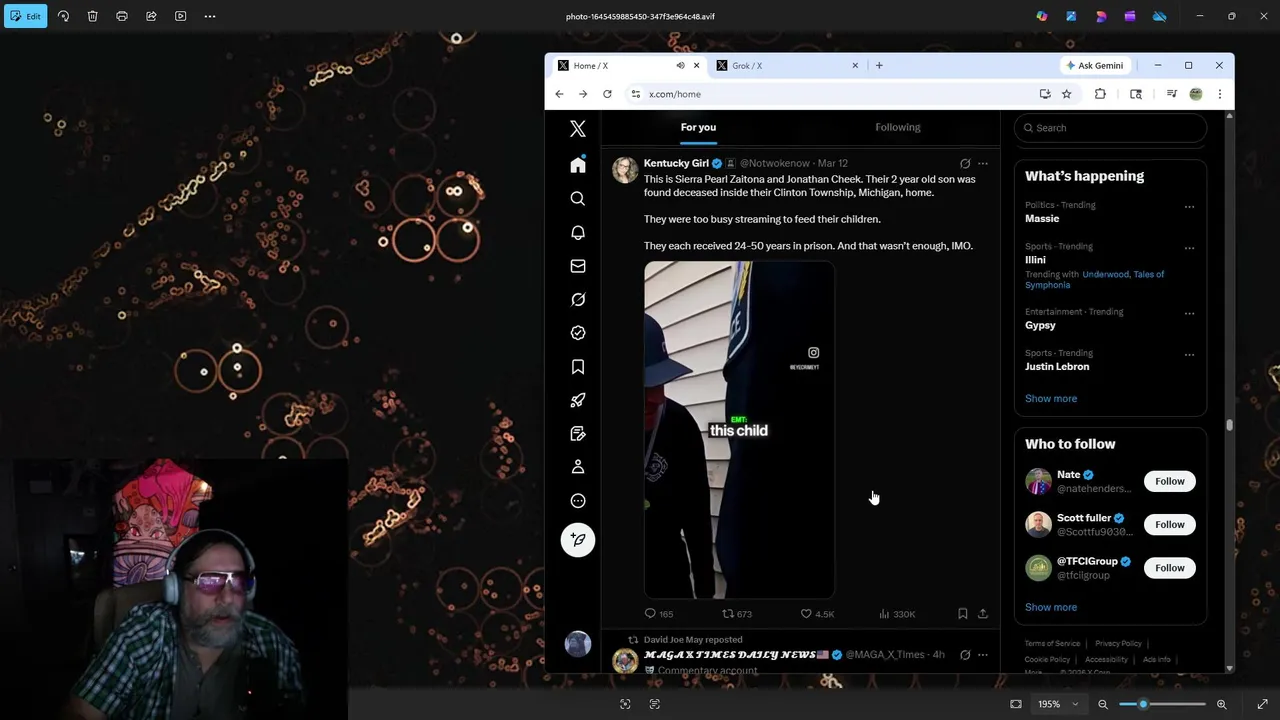Reply to the Kentucky Girl post
This screenshot has width=1280, height=720.
click(x=658, y=614)
